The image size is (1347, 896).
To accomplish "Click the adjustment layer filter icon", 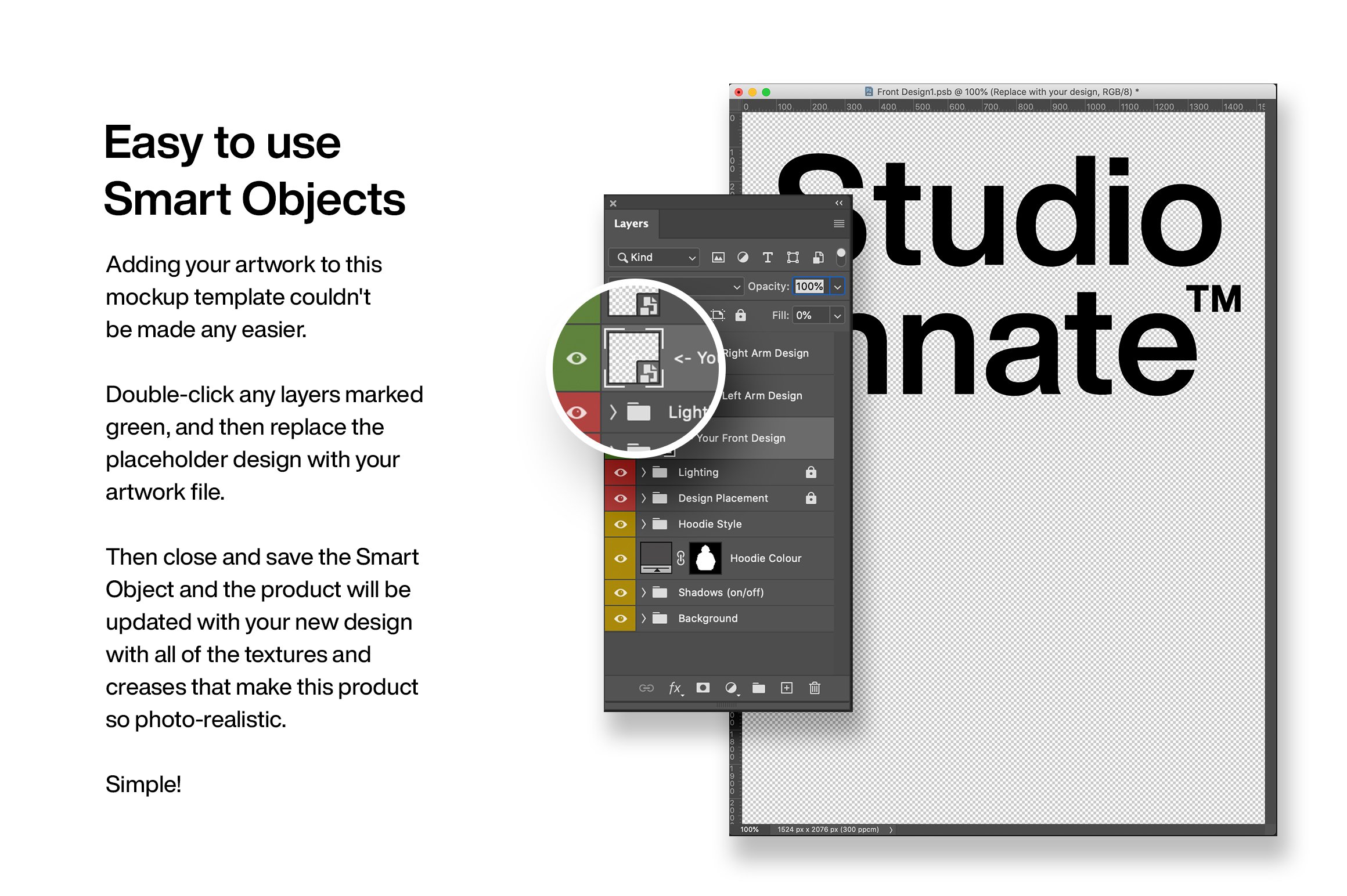I will pyautogui.click(x=743, y=257).
